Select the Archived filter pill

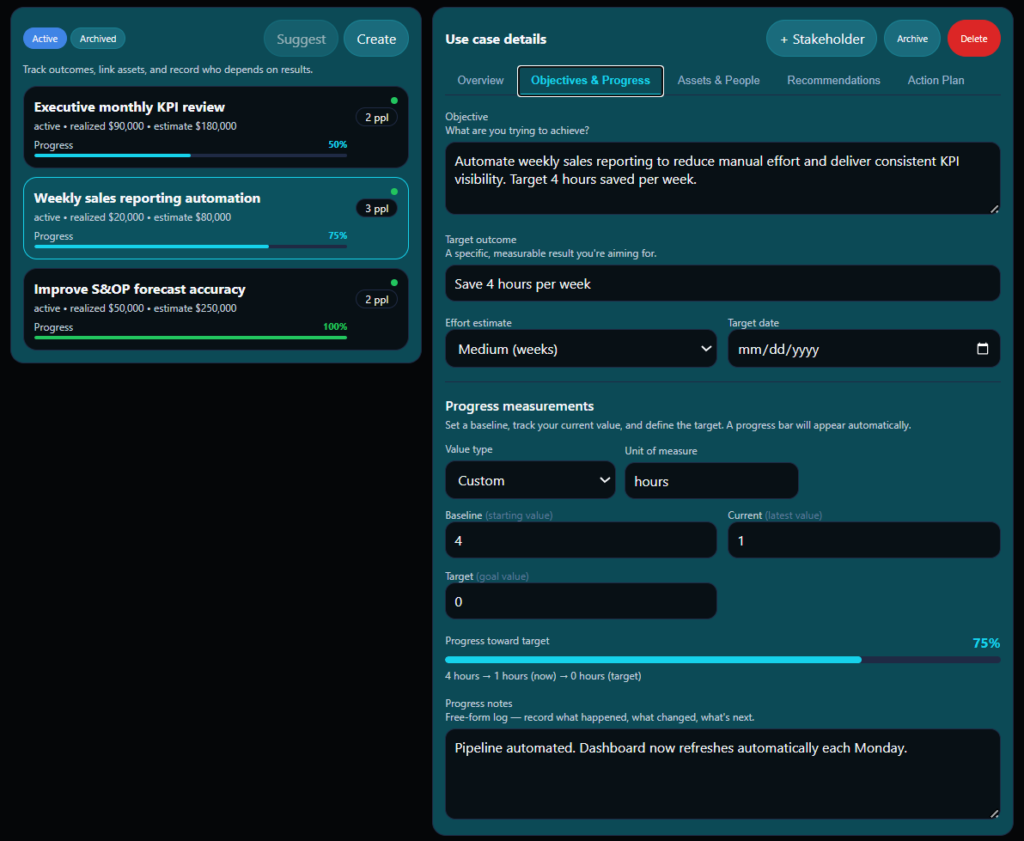pyautogui.click(x=98, y=39)
